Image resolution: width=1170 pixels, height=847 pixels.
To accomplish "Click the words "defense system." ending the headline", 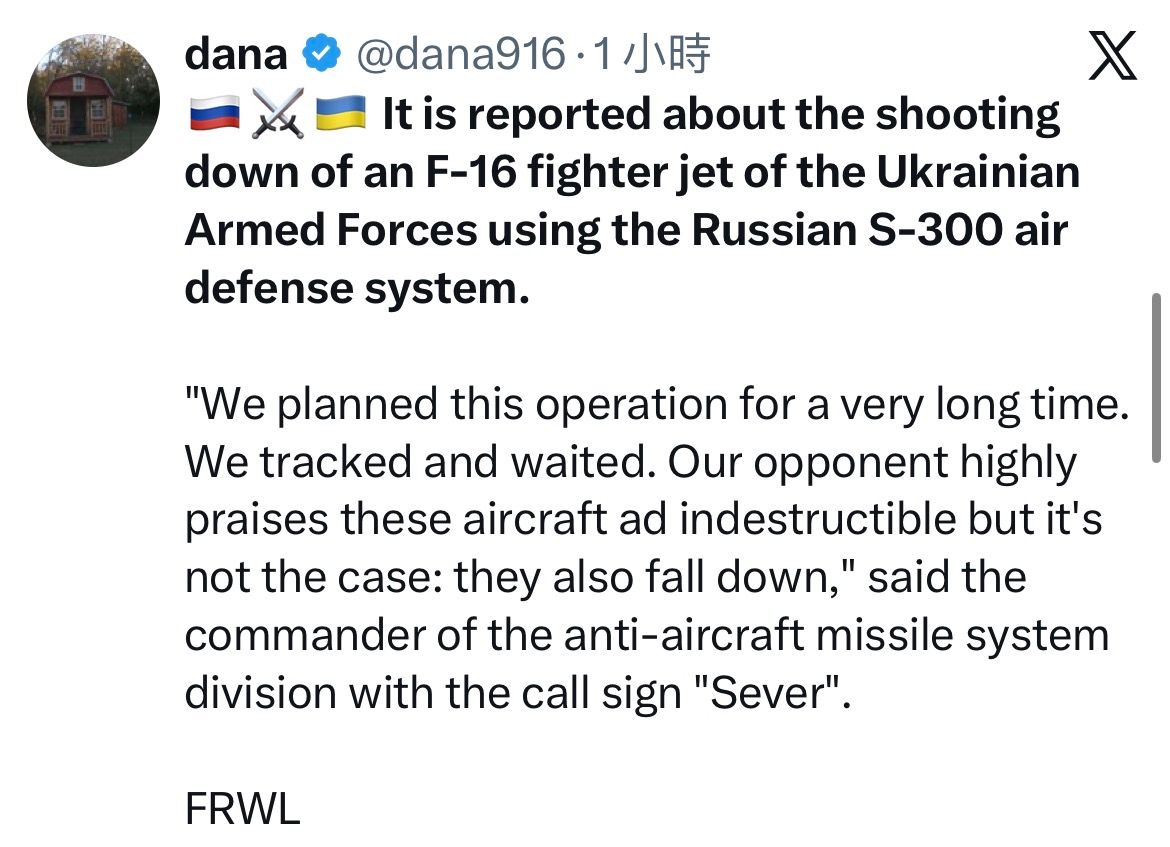I will pyautogui.click(x=356, y=289).
